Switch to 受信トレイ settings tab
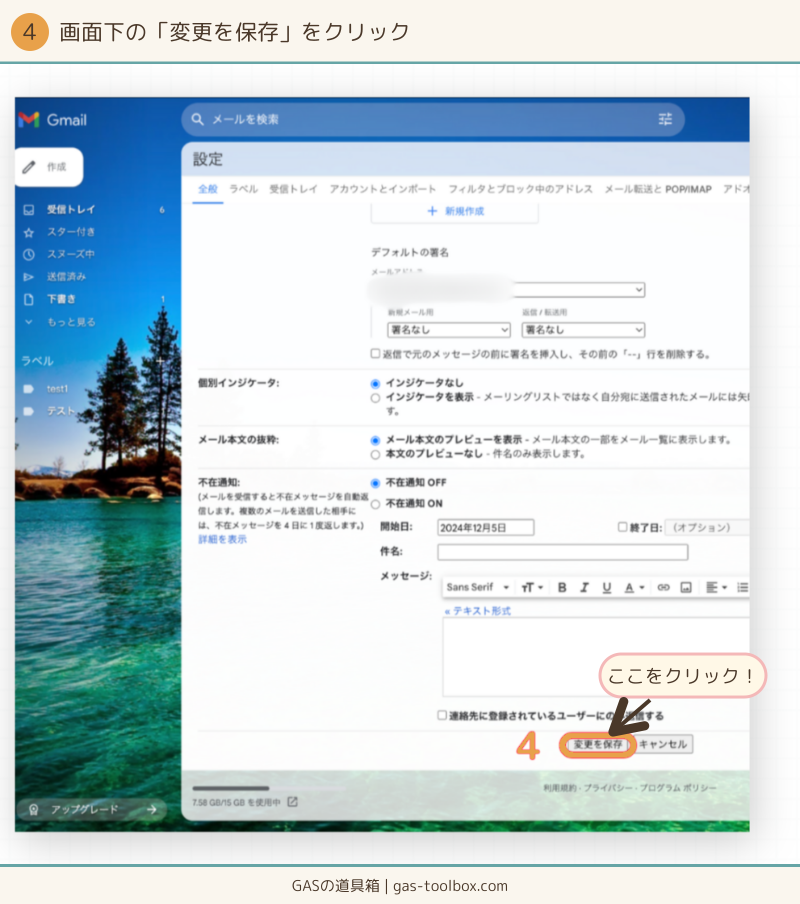The image size is (800, 904). coord(293,189)
